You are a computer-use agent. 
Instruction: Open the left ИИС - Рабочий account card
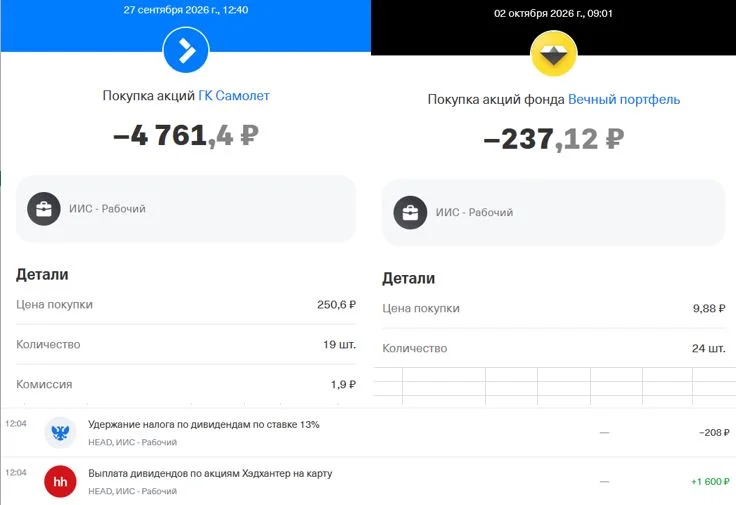(186, 209)
